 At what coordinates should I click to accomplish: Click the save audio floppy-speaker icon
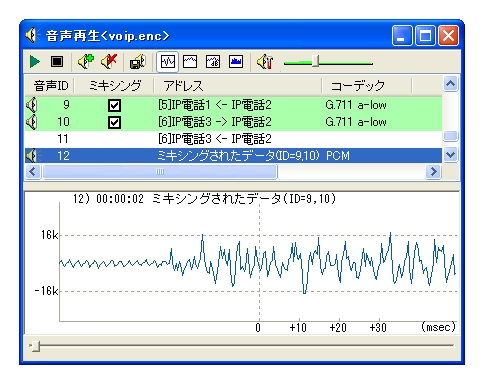[x=138, y=62]
